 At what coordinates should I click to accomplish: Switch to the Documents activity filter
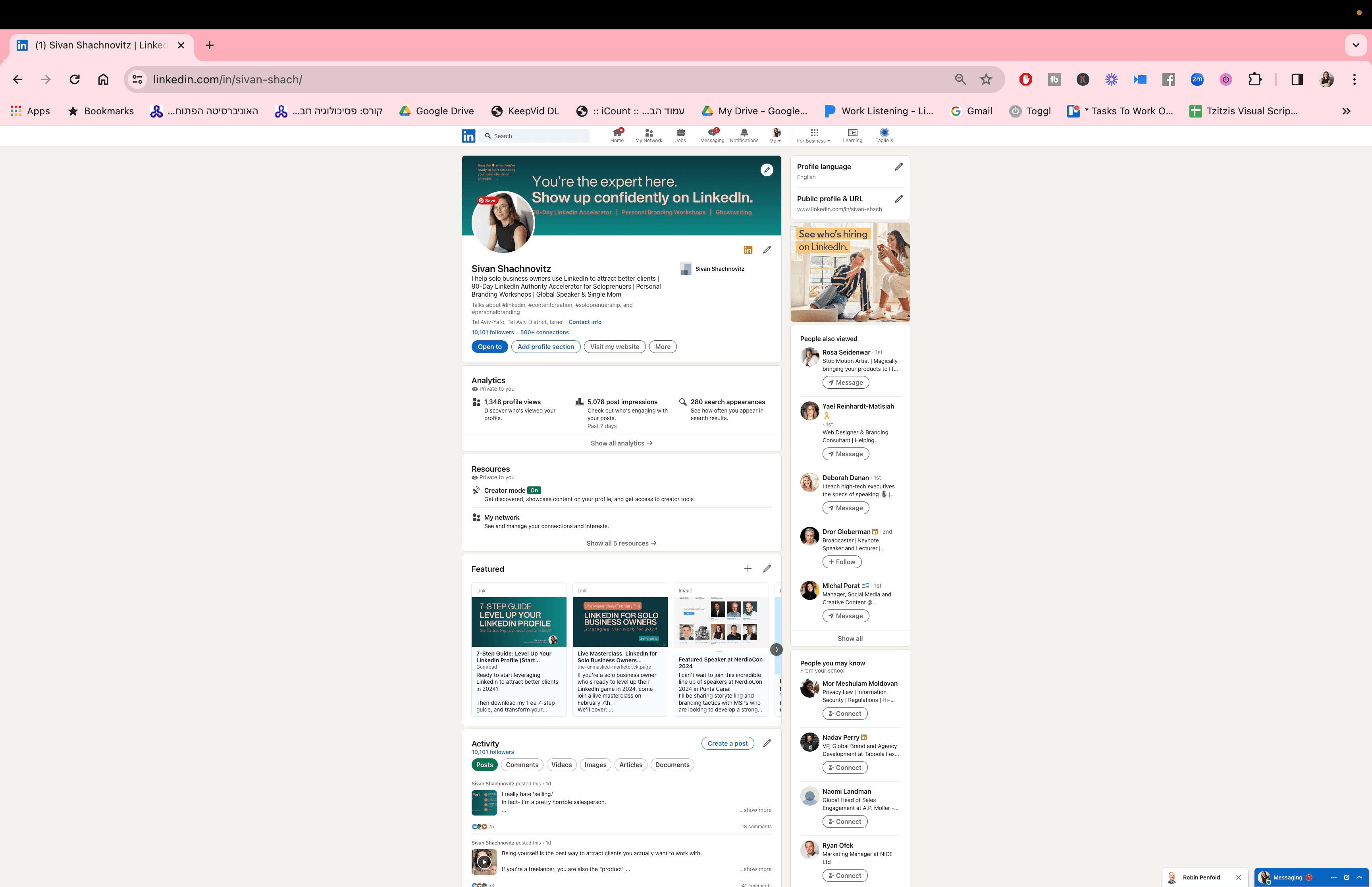click(x=673, y=765)
